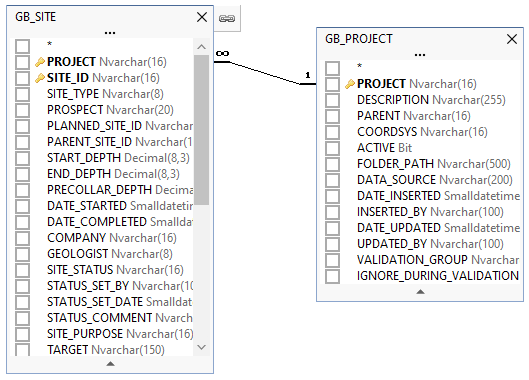Image resolution: width=529 pixels, height=380 pixels.
Task: Check the SITE_TYPE field checkbox
Action: click(23, 94)
